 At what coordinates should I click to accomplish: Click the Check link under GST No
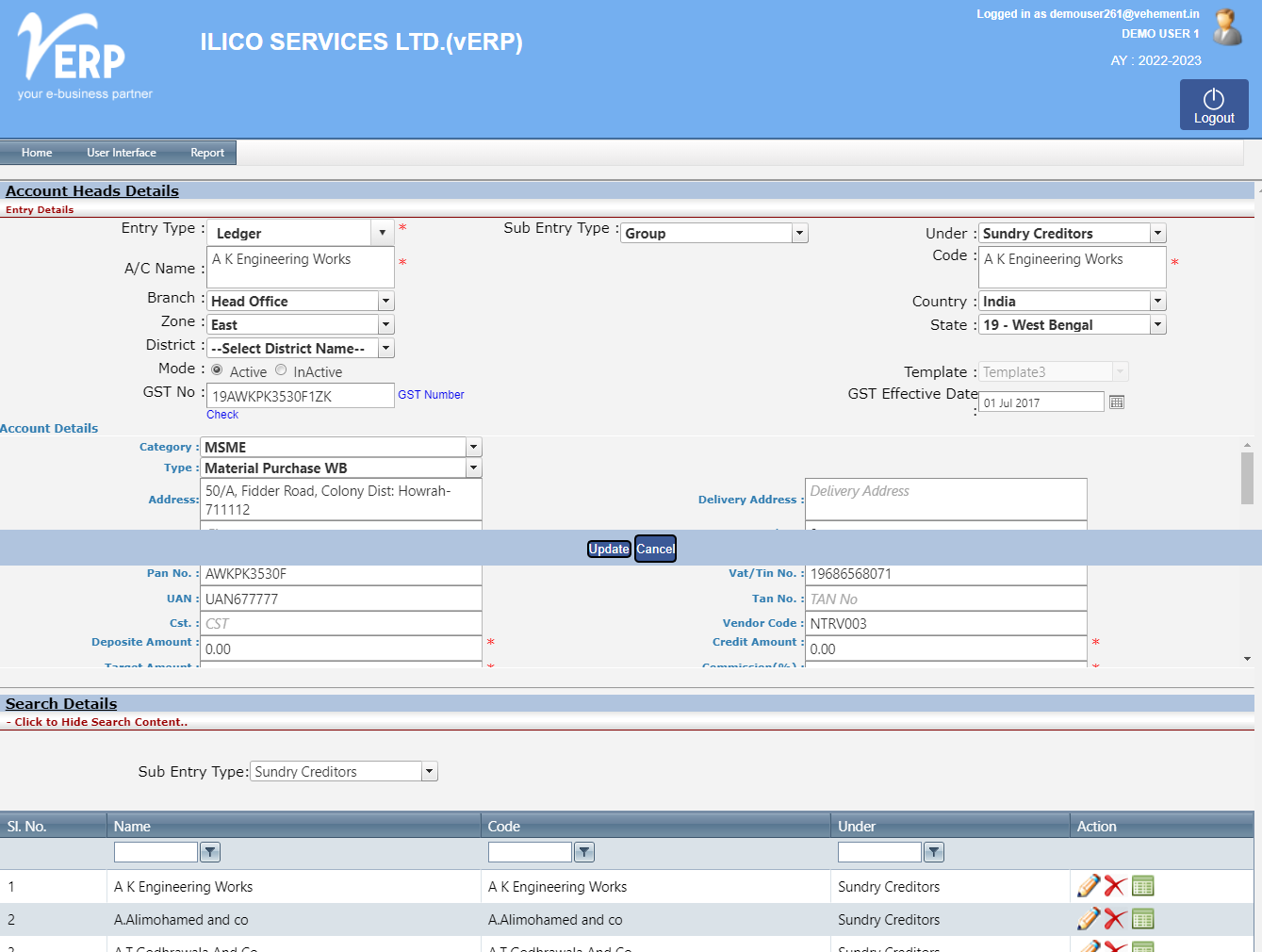[222, 415]
